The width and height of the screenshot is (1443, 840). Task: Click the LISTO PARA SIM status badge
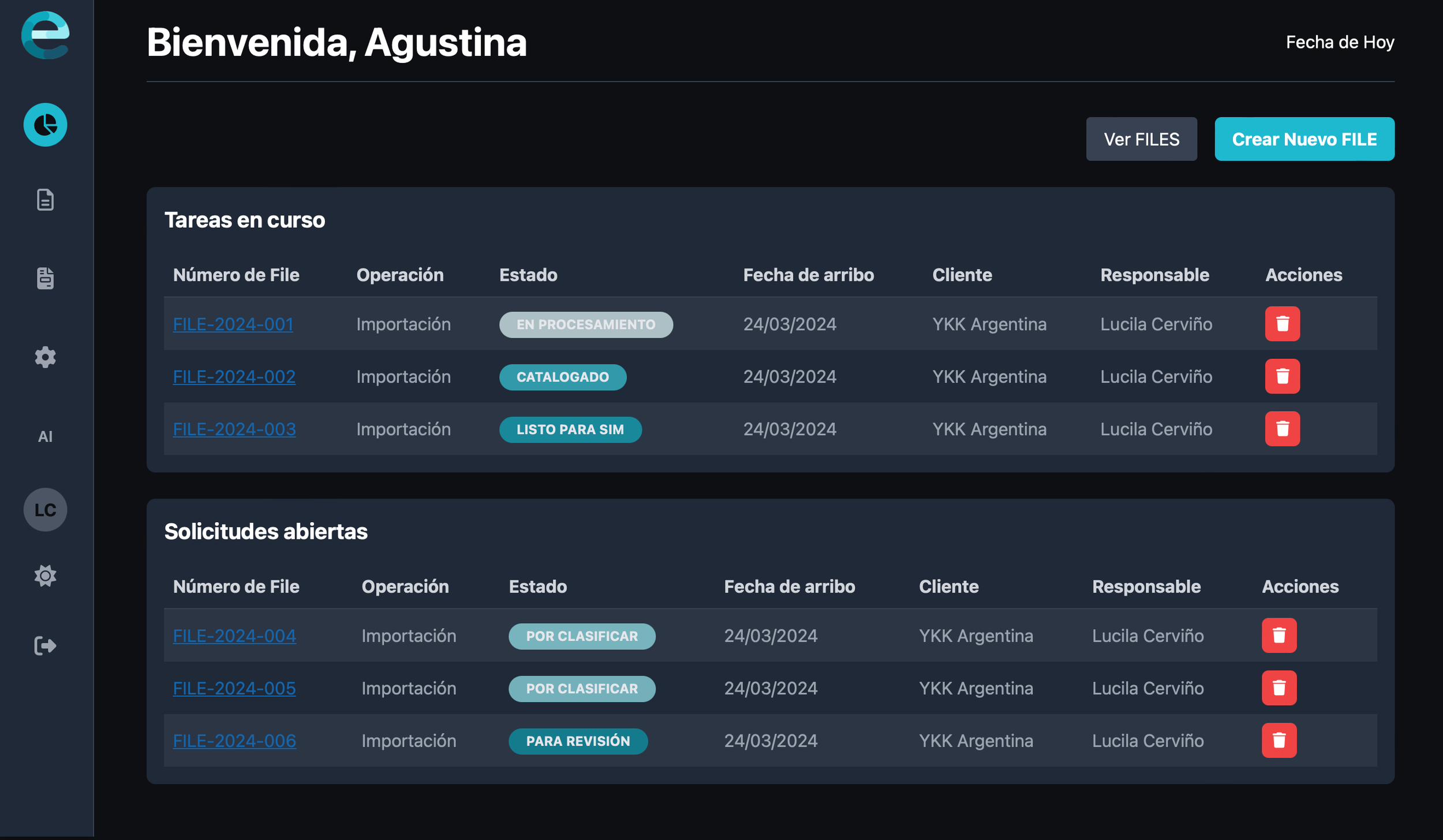point(570,429)
